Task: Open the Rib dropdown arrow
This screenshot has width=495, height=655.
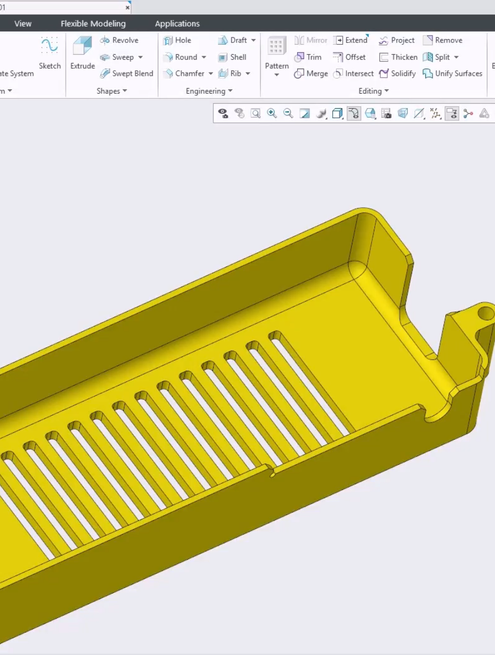Action: tap(248, 74)
